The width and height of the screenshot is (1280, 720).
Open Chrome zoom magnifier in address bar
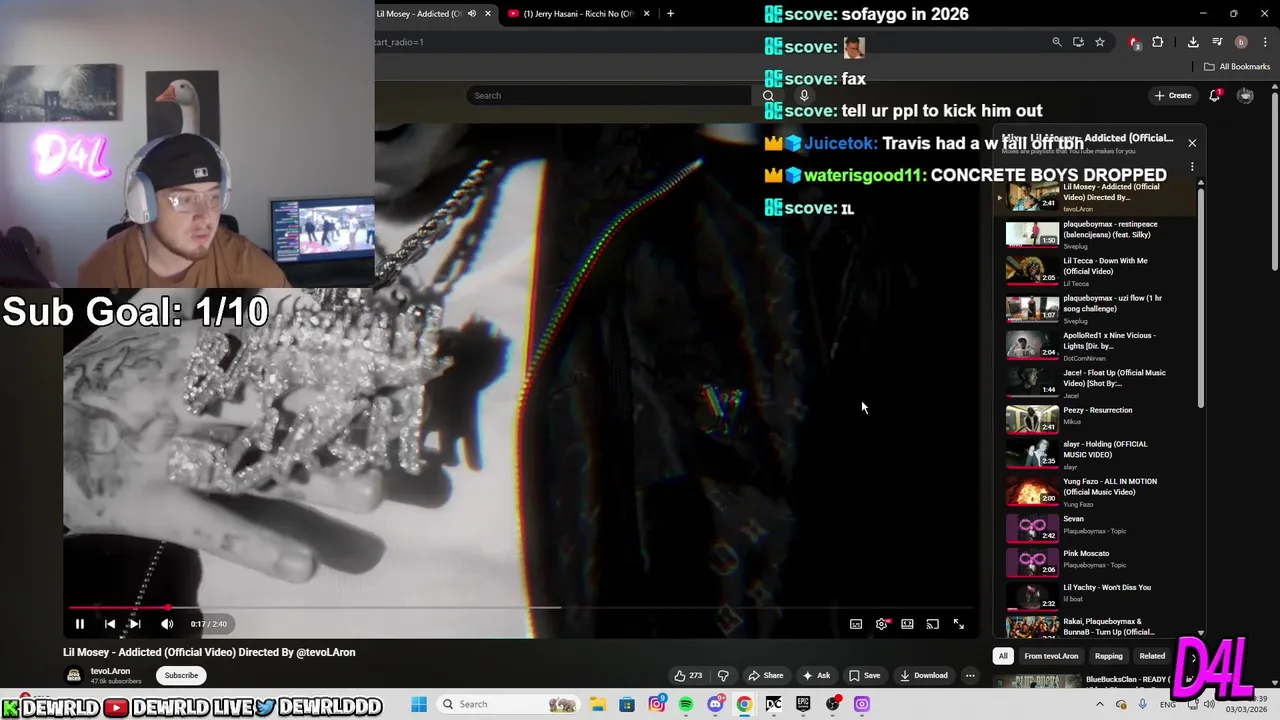coord(1057,42)
